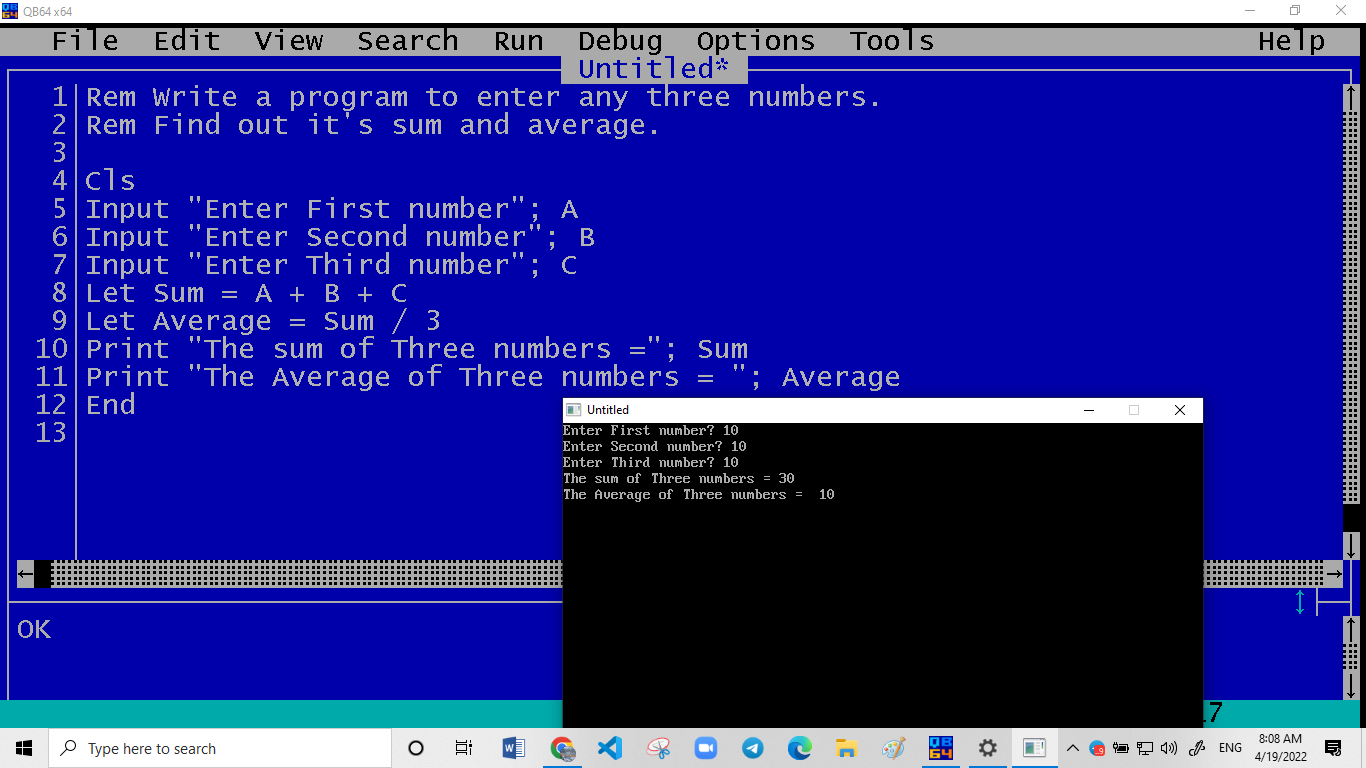Open the Snipping tool from the taskbar

tap(658, 748)
